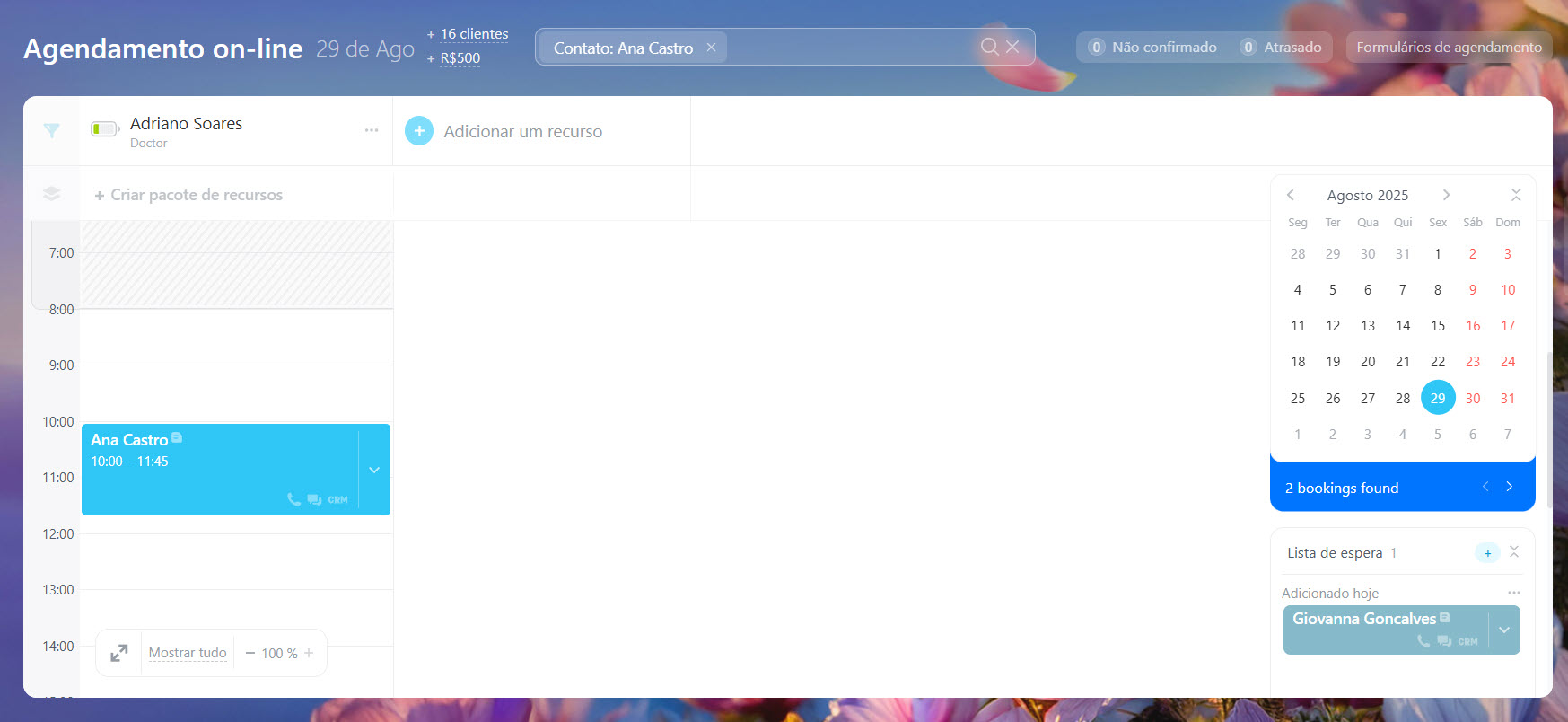Increase zoom with the plus stepper

coord(309,653)
